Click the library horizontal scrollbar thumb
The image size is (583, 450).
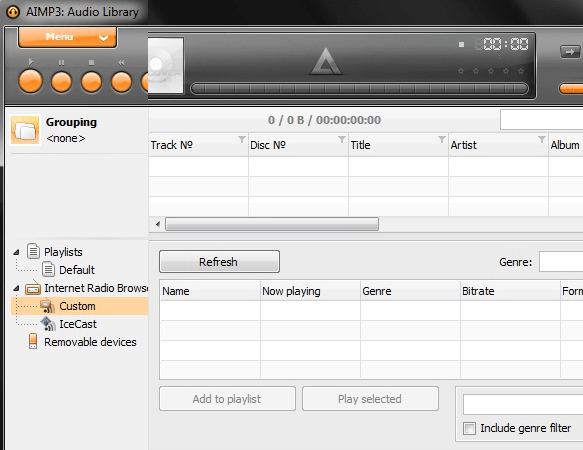click(272, 224)
